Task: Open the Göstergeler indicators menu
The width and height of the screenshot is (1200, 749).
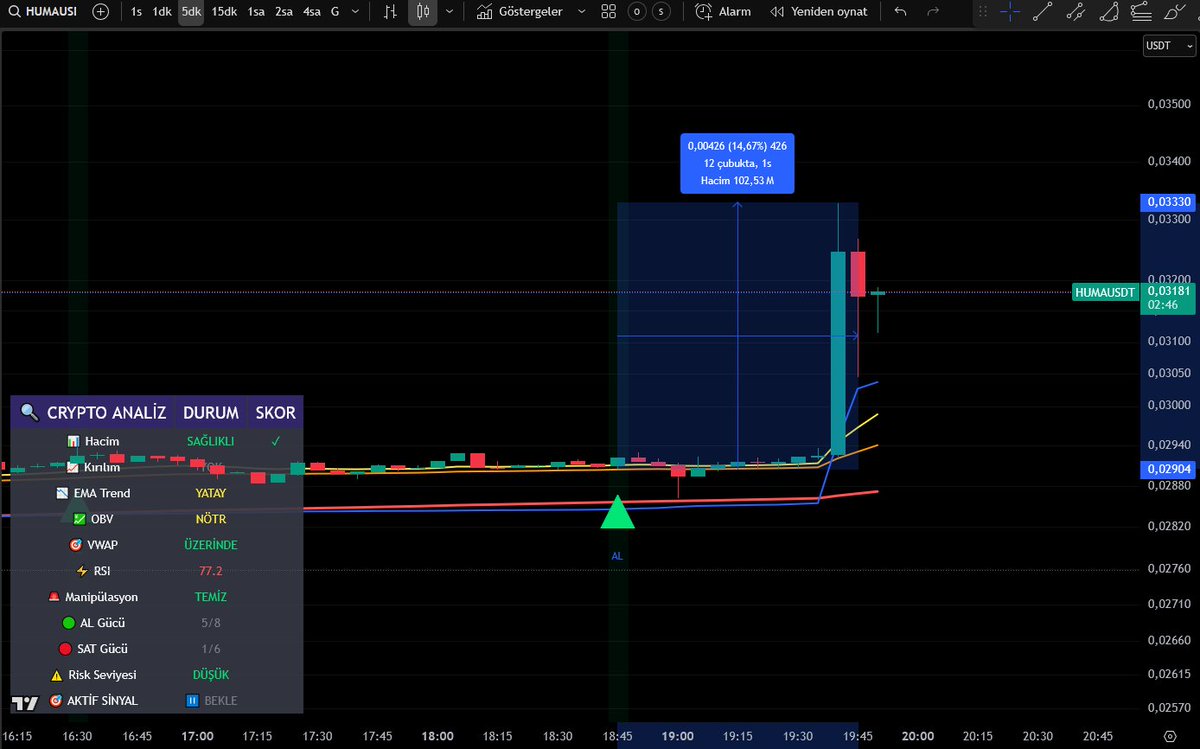Action: click(519, 12)
